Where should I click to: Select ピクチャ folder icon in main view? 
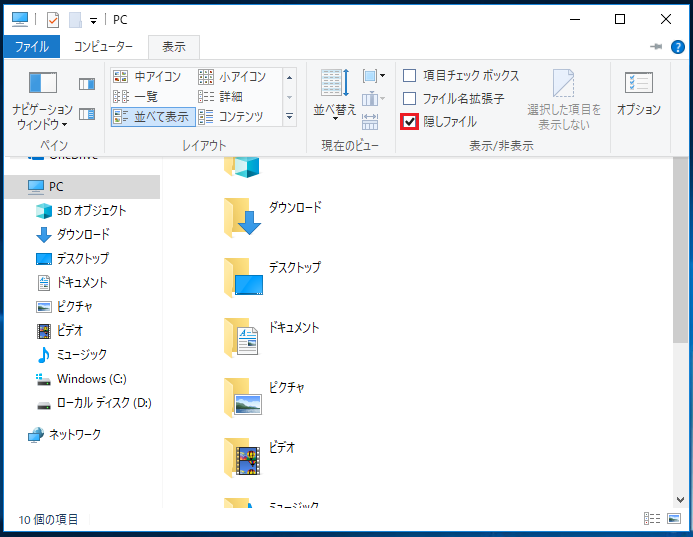[243, 397]
